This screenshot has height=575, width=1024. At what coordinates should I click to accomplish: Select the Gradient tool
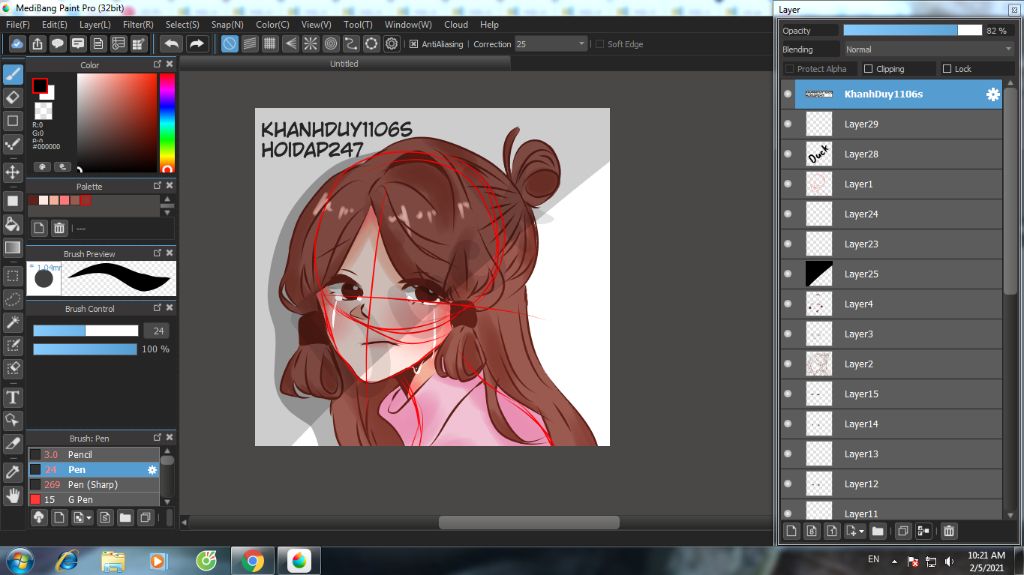pyautogui.click(x=12, y=248)
